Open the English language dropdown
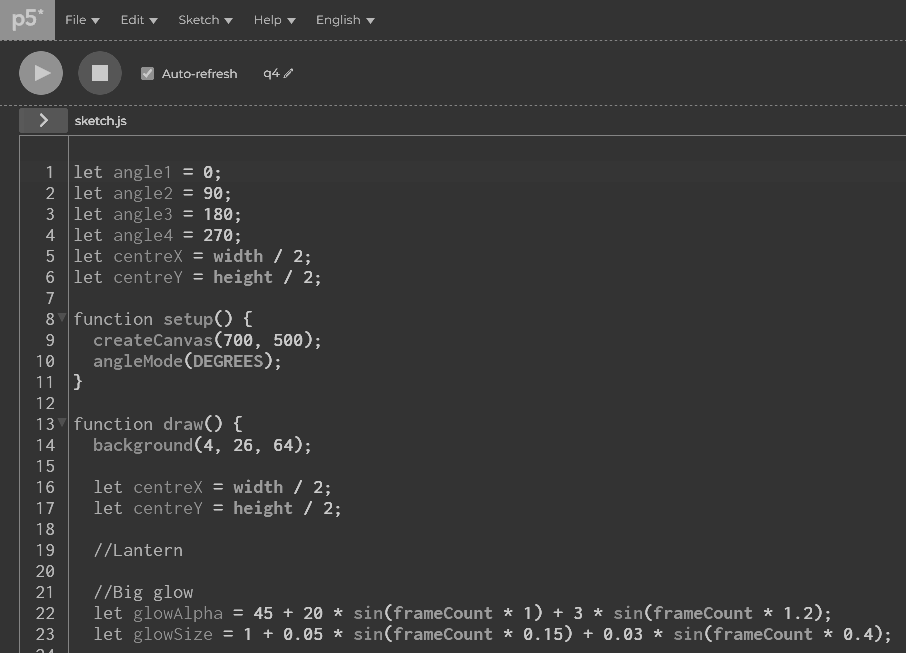 345,20
